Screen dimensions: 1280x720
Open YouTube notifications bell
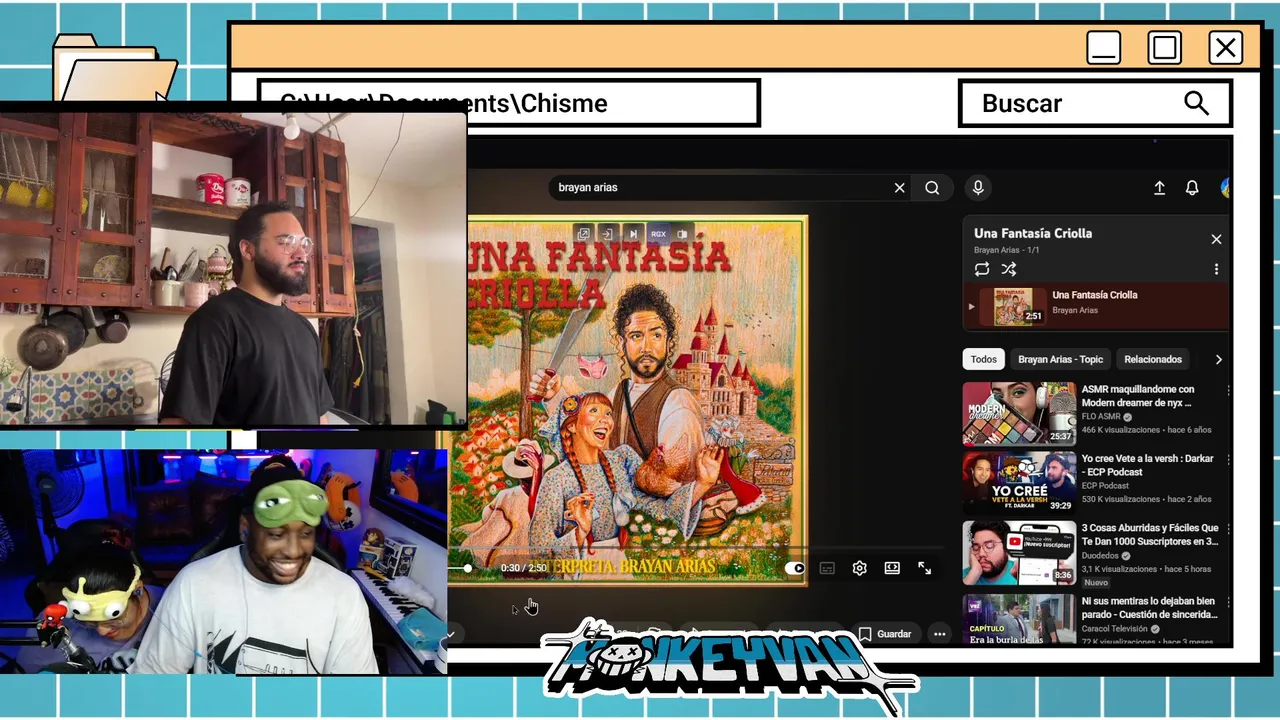click(x=1192, y=188)
